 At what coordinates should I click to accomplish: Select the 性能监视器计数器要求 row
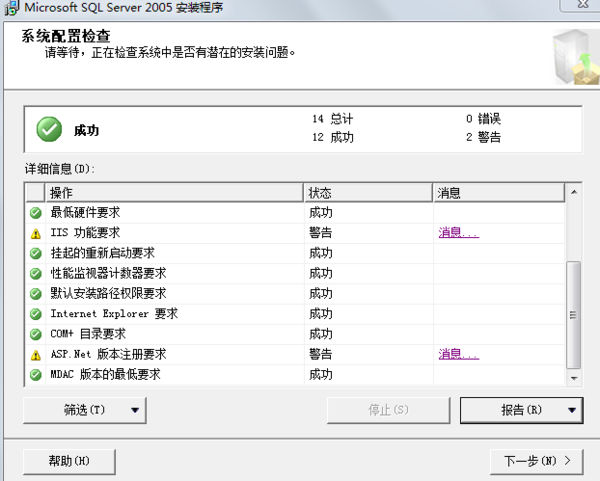click(295, 274)
